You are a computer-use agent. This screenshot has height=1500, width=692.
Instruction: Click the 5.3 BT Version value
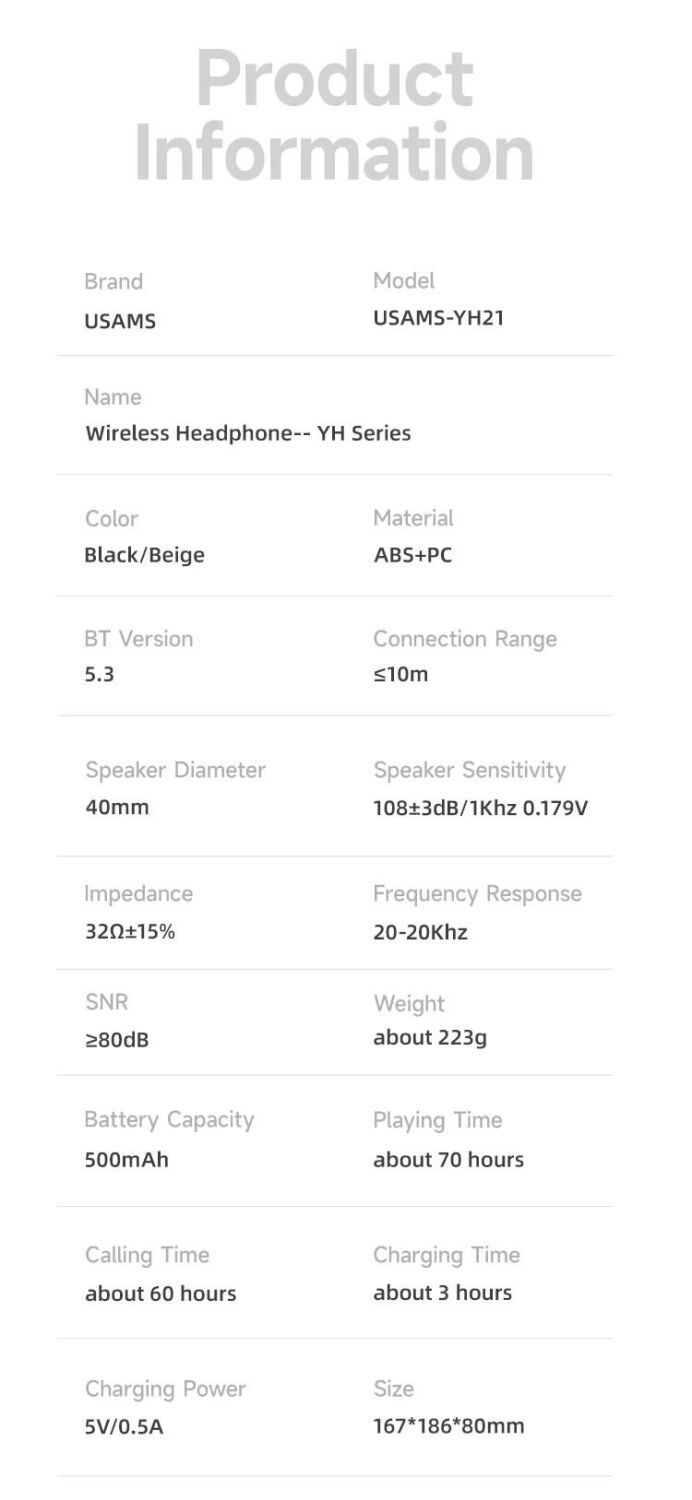point(100,674)
